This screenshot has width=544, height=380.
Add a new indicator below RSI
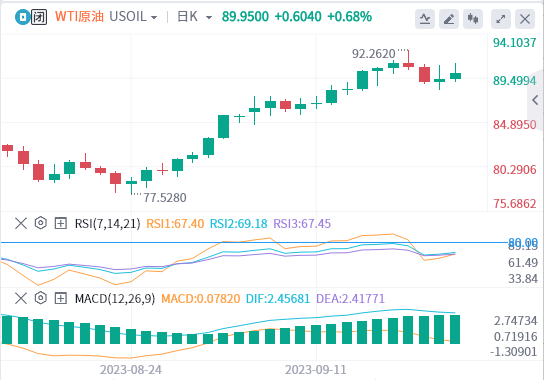click(60, 223)
